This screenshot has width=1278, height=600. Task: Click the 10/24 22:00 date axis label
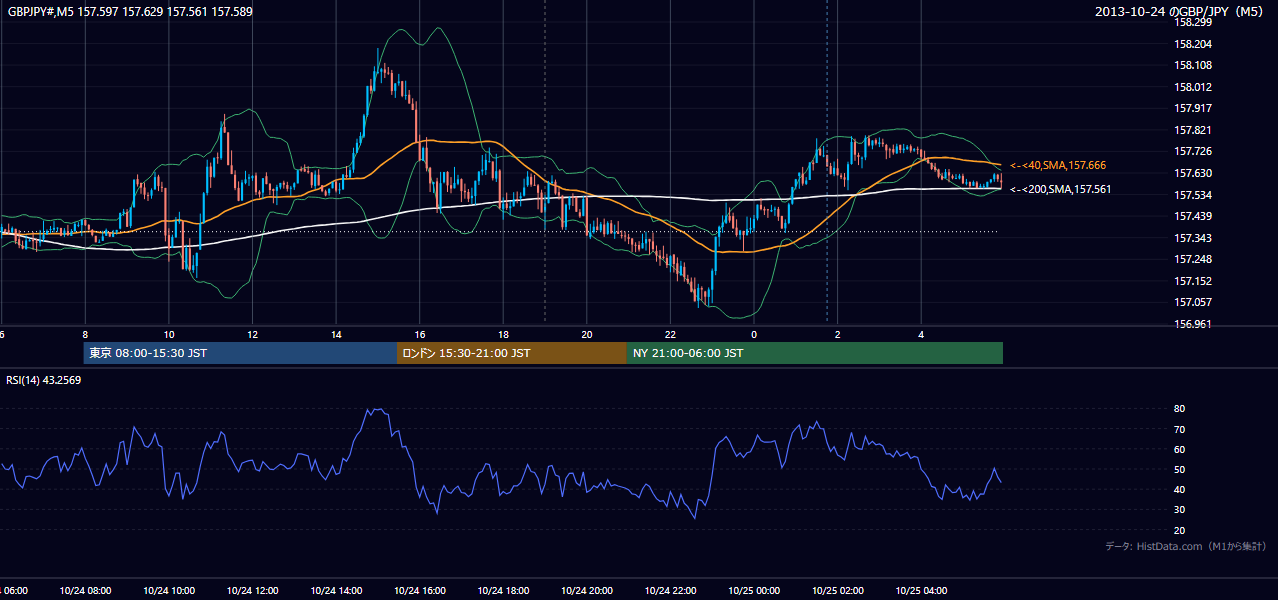pos(670,590)
